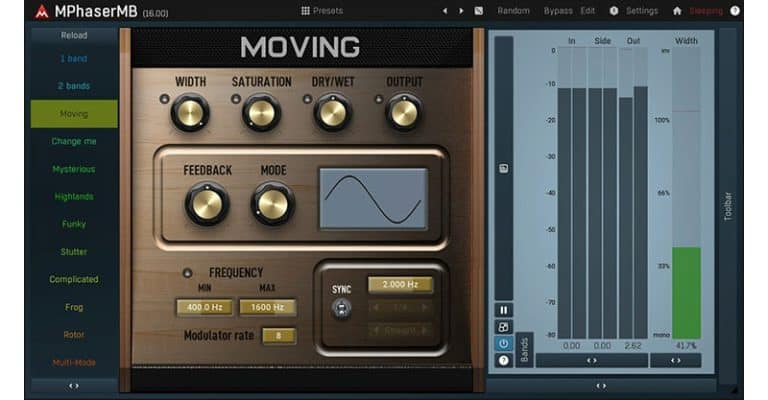Screen dimensions: 768x400
Task: Click the red Sleeping status label
Action: [x=706, y=11]
